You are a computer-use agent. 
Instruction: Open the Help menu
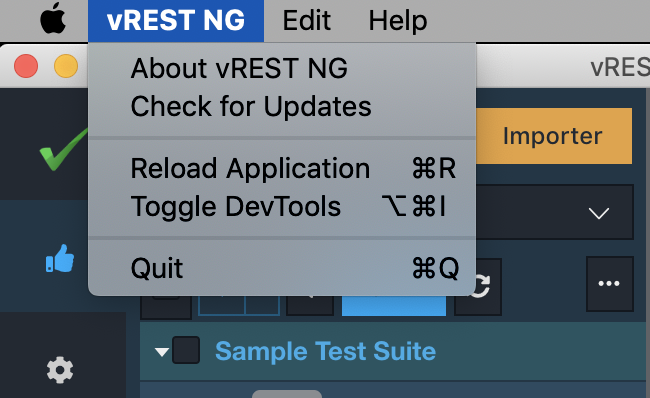coord(398,20)
